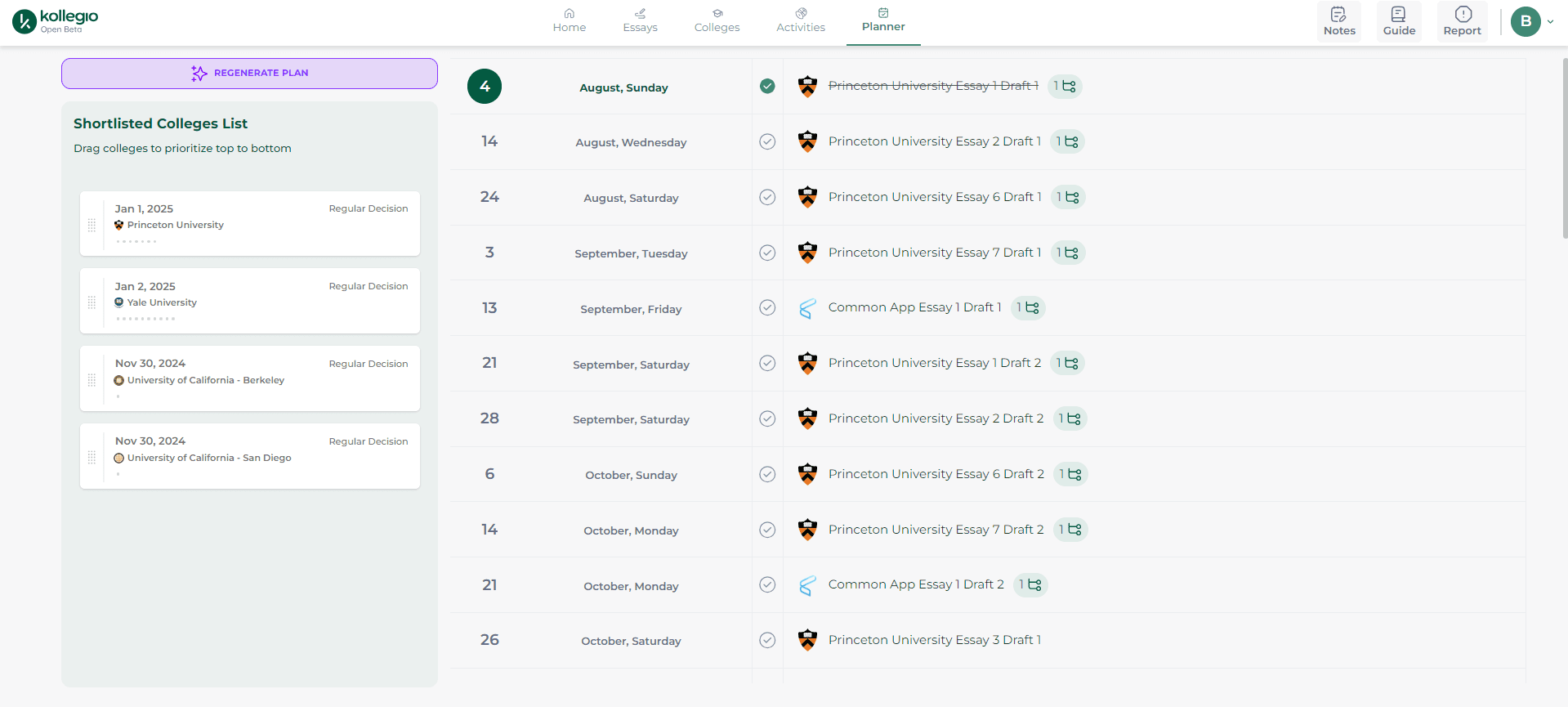The height and width of the screenshot is (707, 1568).
Task: Select Princeton University college card
Action: pos(250,223)
